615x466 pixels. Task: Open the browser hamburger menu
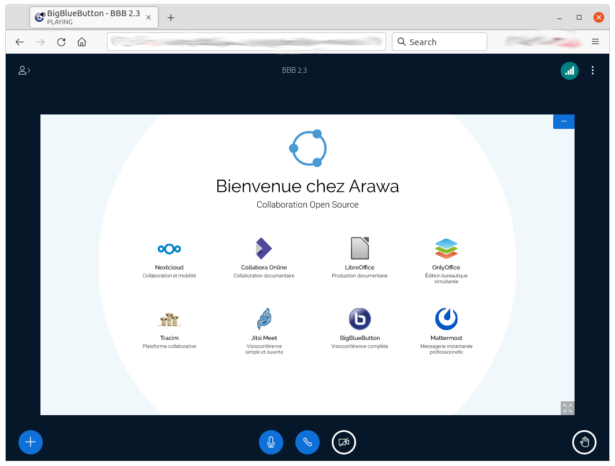click(595, 42)
